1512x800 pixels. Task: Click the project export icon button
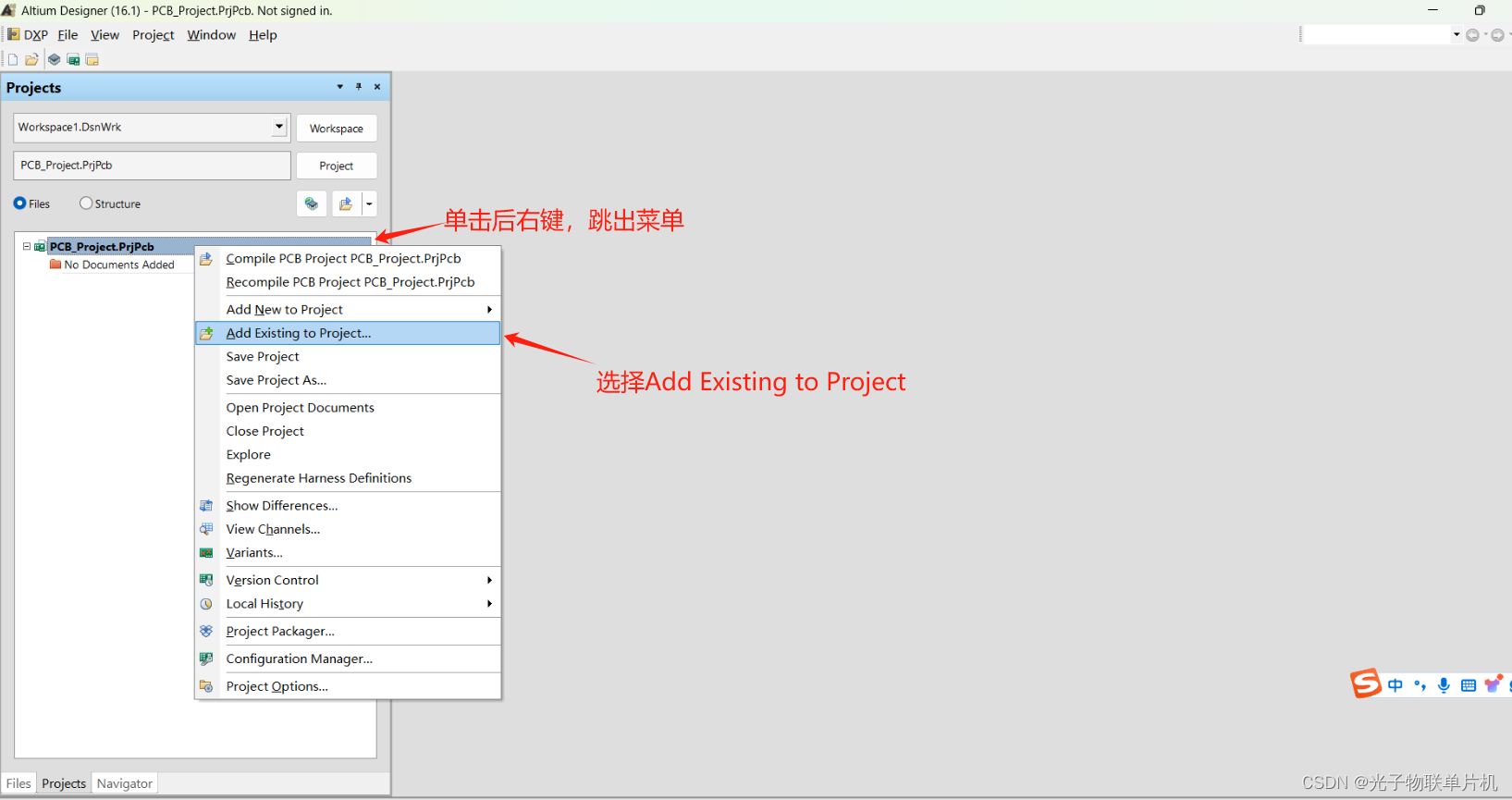click(x=346, y=203)
